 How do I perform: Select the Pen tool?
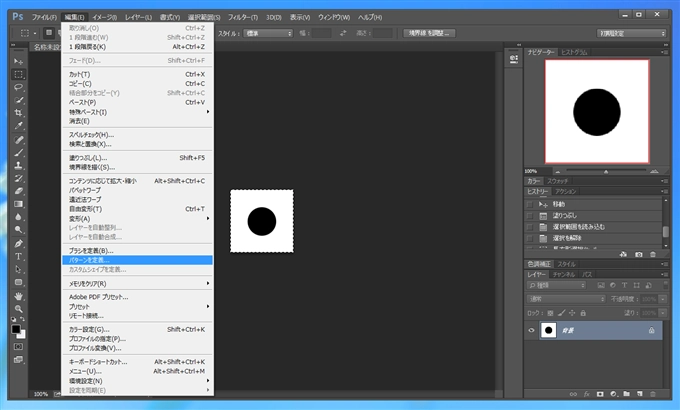click(18, 243)
